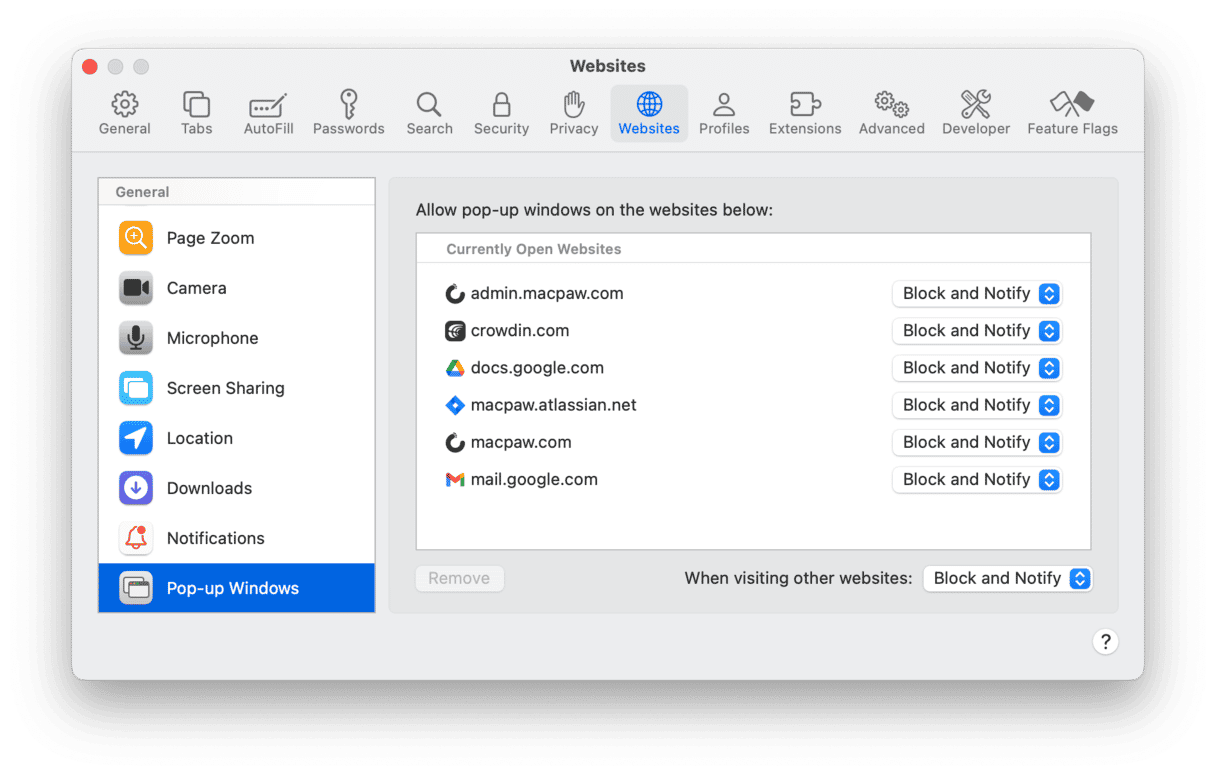Click the Extensions toolbar icon
The image size is (1216, 775).
click(x=804, y=104)
